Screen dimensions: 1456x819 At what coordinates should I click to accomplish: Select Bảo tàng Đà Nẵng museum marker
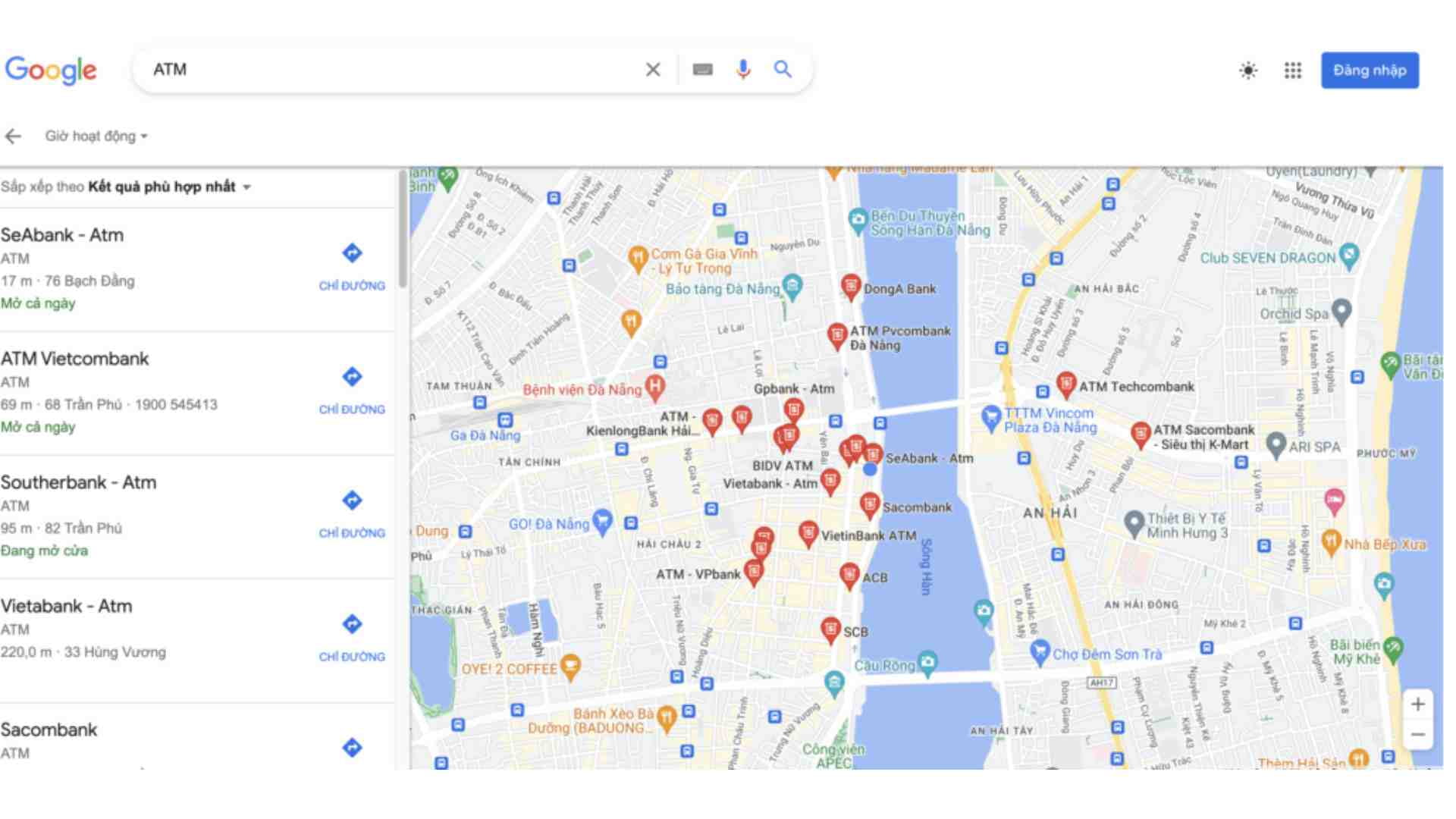(792, 286)
